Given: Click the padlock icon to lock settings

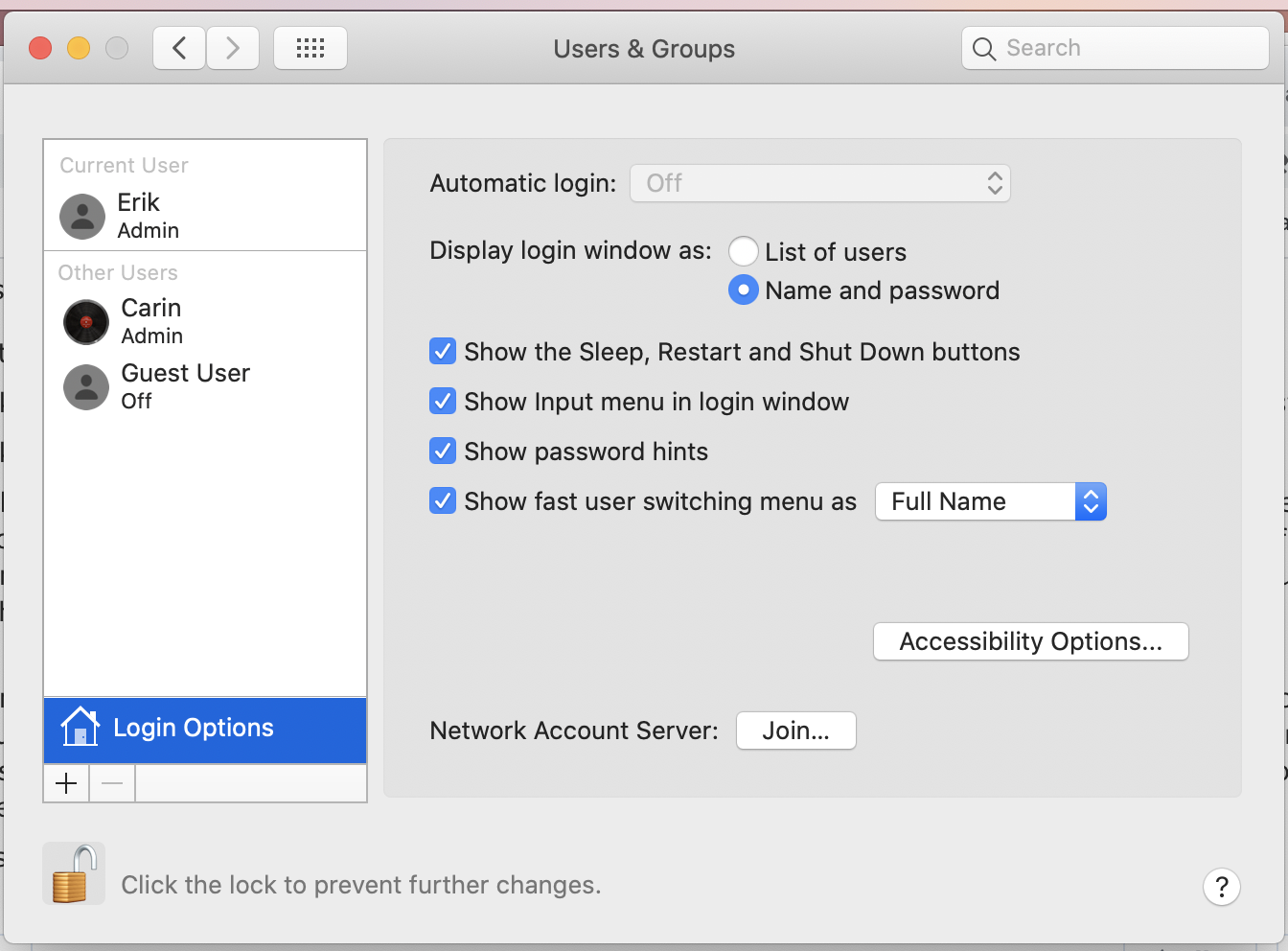Looking at the screenshot, I should tap(74, 873).
